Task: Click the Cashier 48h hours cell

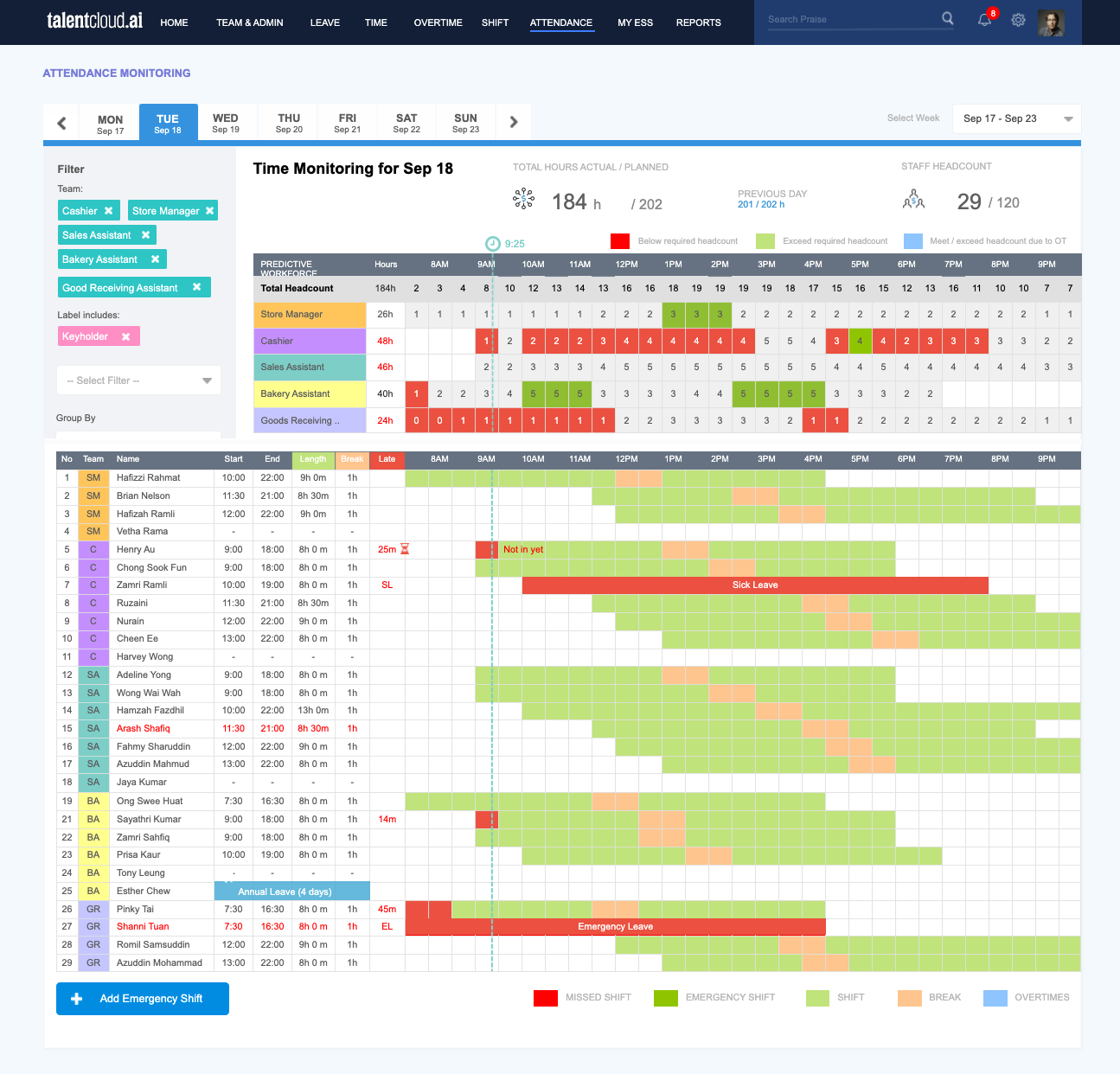Action: pyautogui.click(x=385, y=342)
